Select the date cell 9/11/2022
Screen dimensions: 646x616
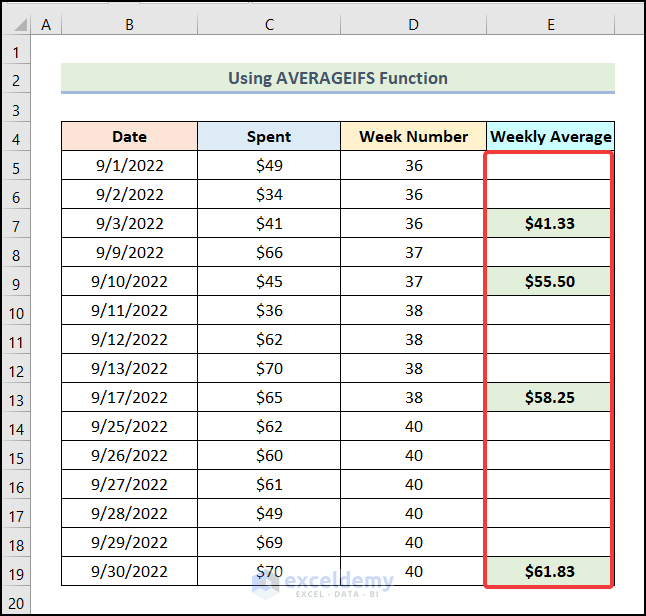(129, 310)
